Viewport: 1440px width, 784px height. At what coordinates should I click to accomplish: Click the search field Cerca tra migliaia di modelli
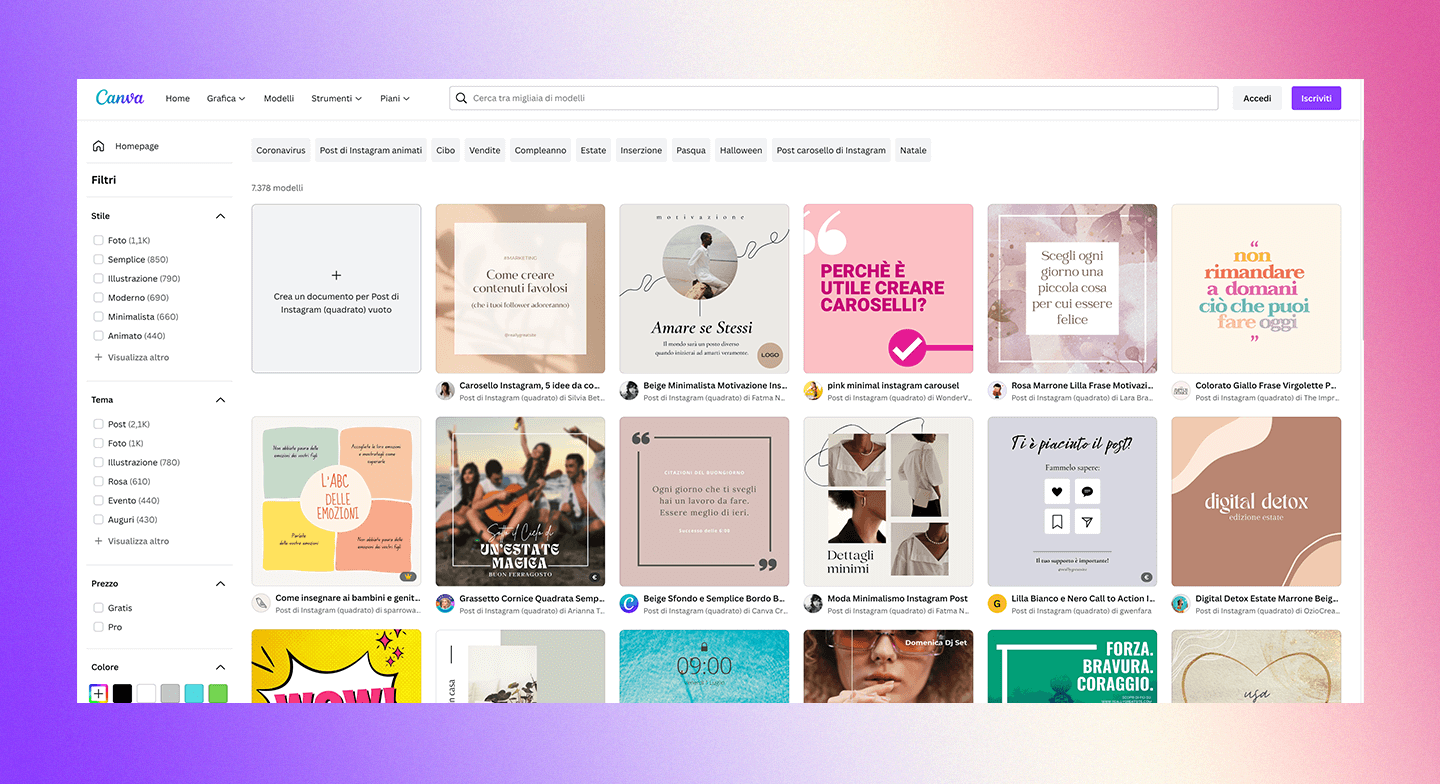(834, 98)
